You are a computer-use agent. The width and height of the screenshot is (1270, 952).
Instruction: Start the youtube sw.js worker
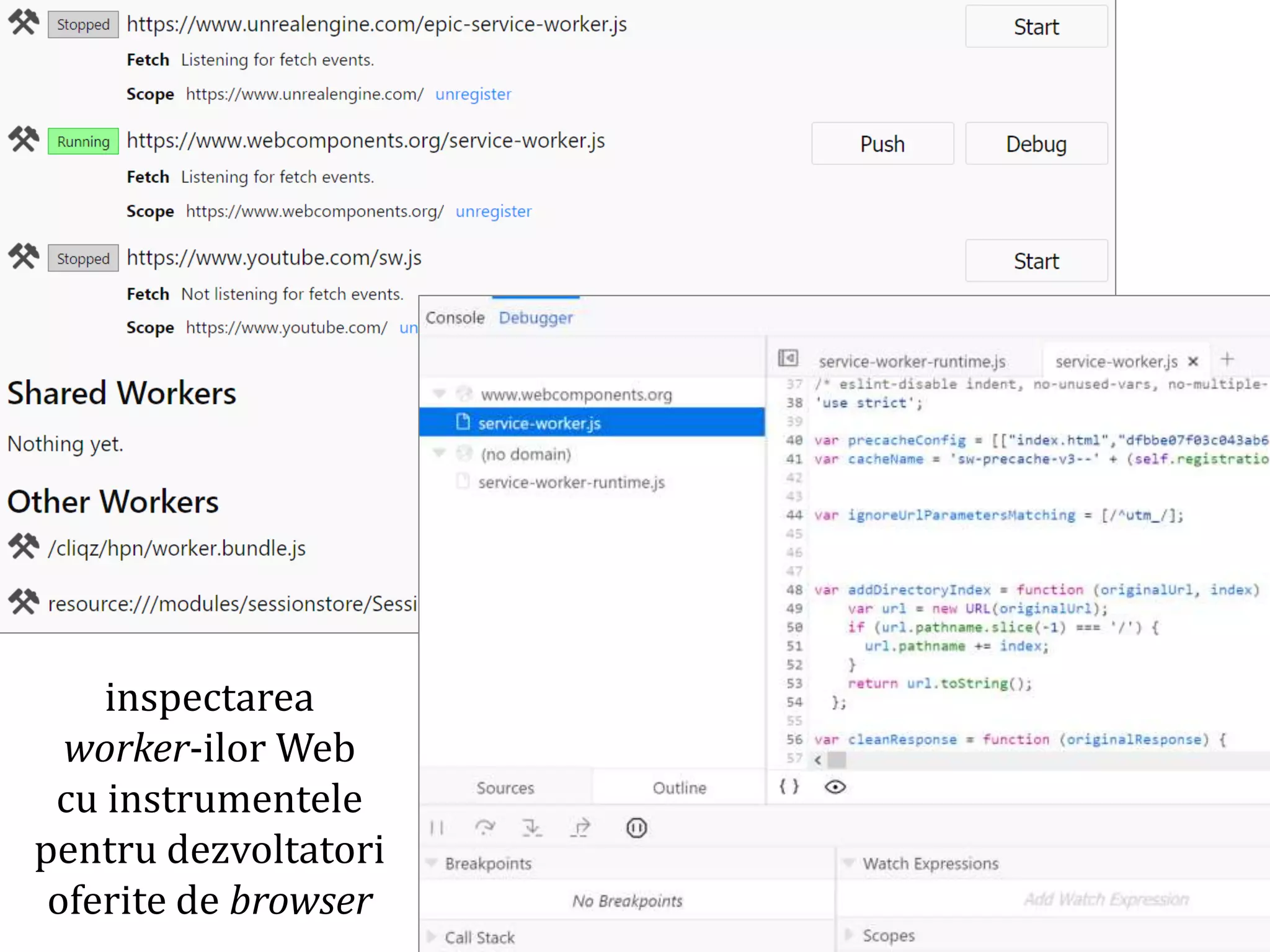pyautogui.click(x=1036, y=261)
